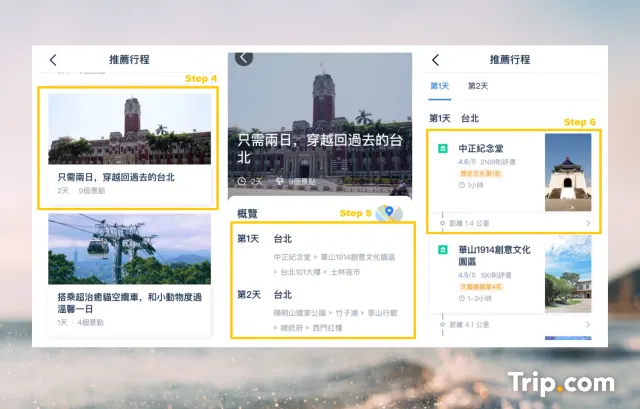Switch to the 第1天 tab

(x=440, y=86)
